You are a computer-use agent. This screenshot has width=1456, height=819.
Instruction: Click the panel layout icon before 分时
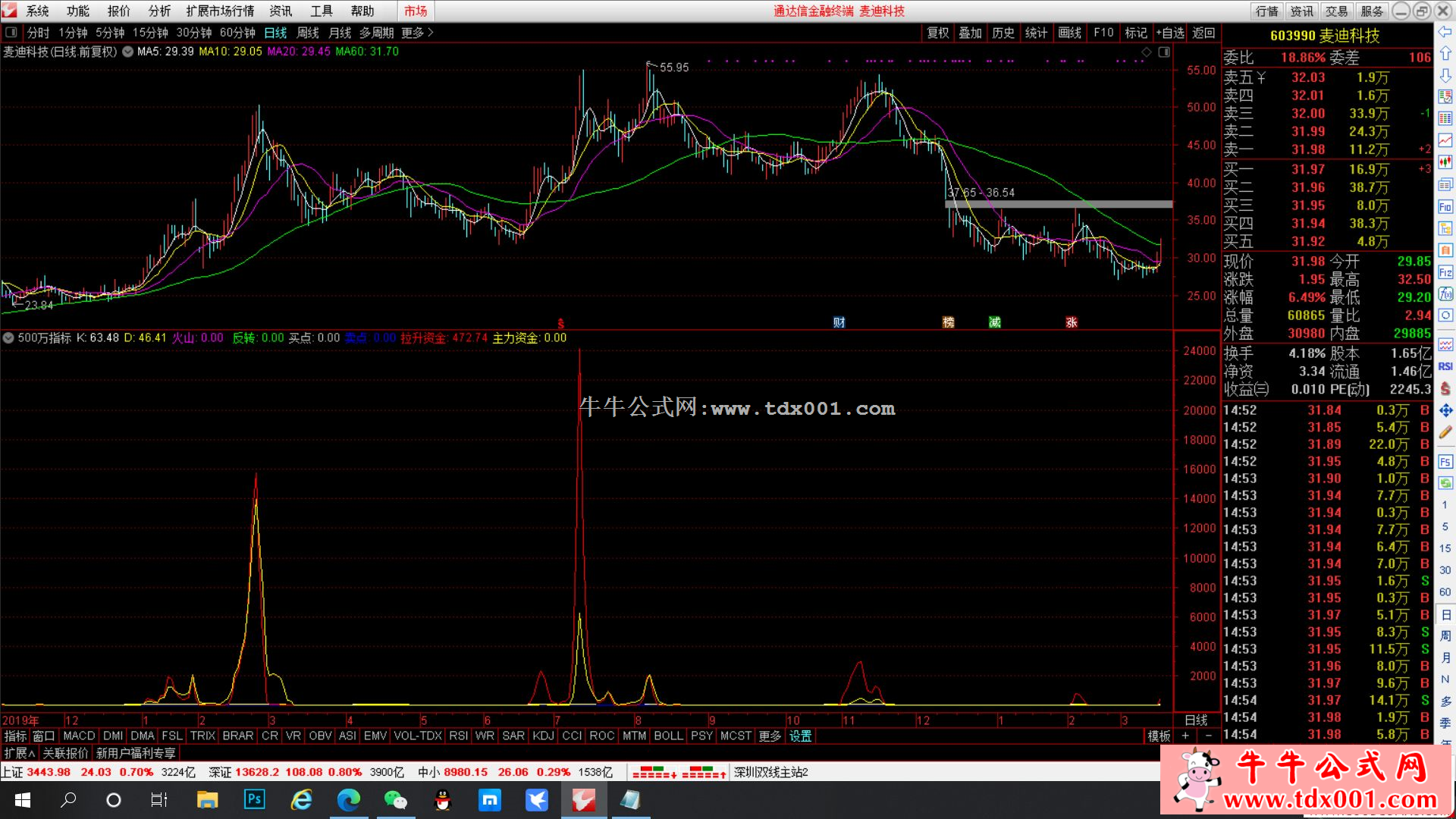point(11,33)
